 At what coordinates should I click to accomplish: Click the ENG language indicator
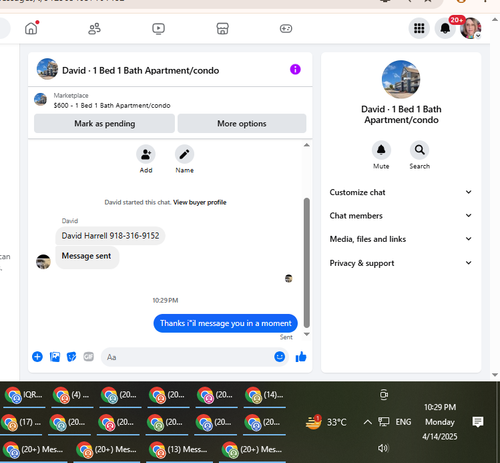click(x=403, y=422)
